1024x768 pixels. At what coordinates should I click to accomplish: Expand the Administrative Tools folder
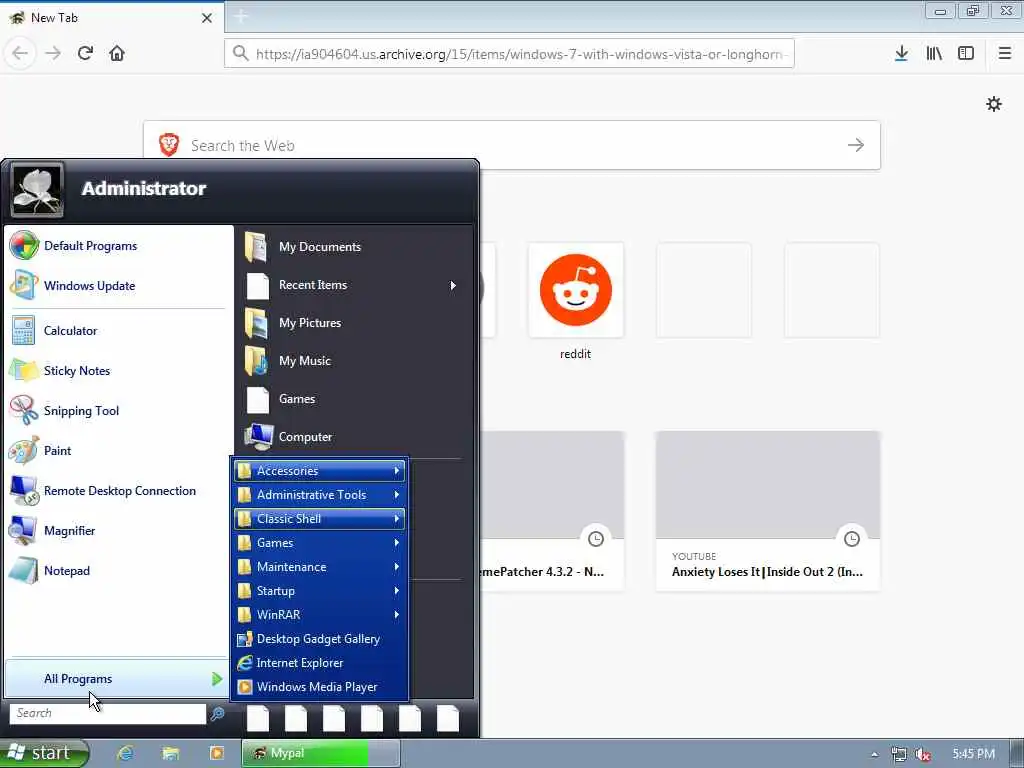click(x=319, y=494)
